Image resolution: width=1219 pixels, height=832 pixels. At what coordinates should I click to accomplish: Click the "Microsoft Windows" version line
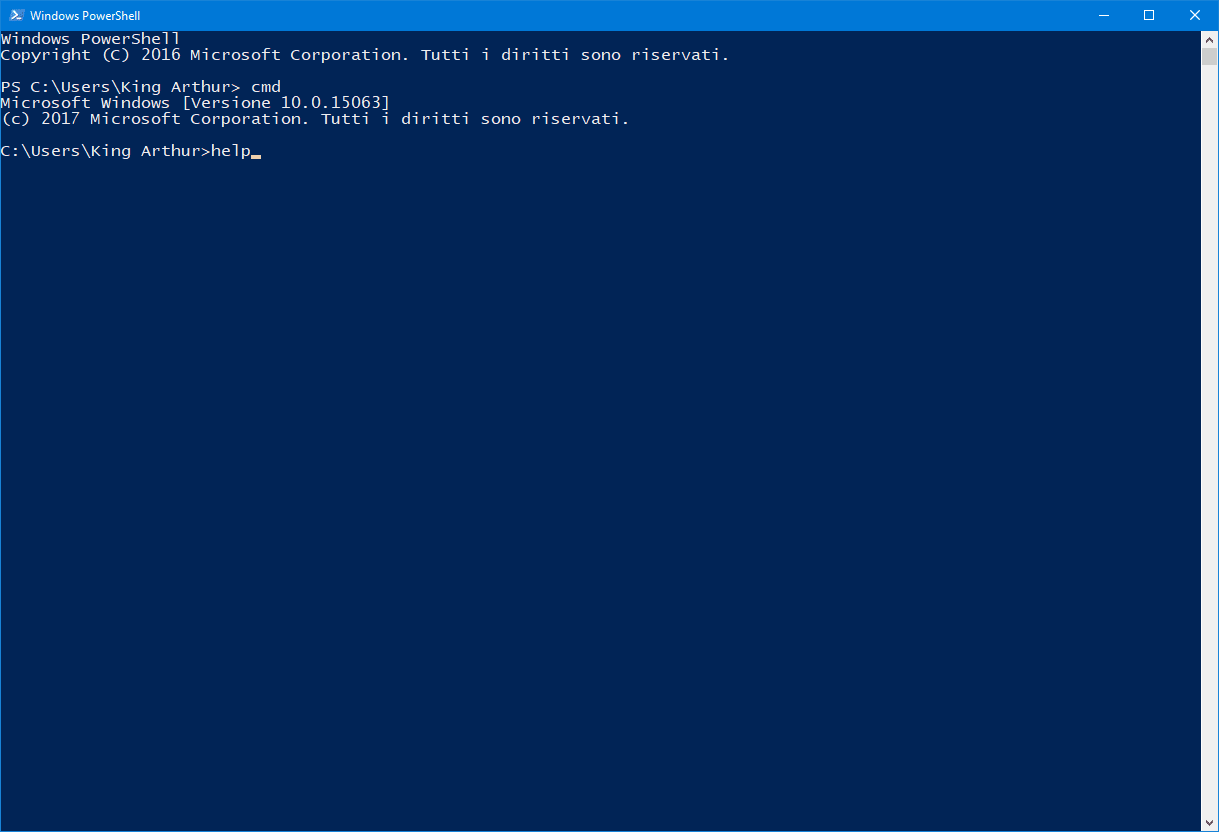point(85,103)
